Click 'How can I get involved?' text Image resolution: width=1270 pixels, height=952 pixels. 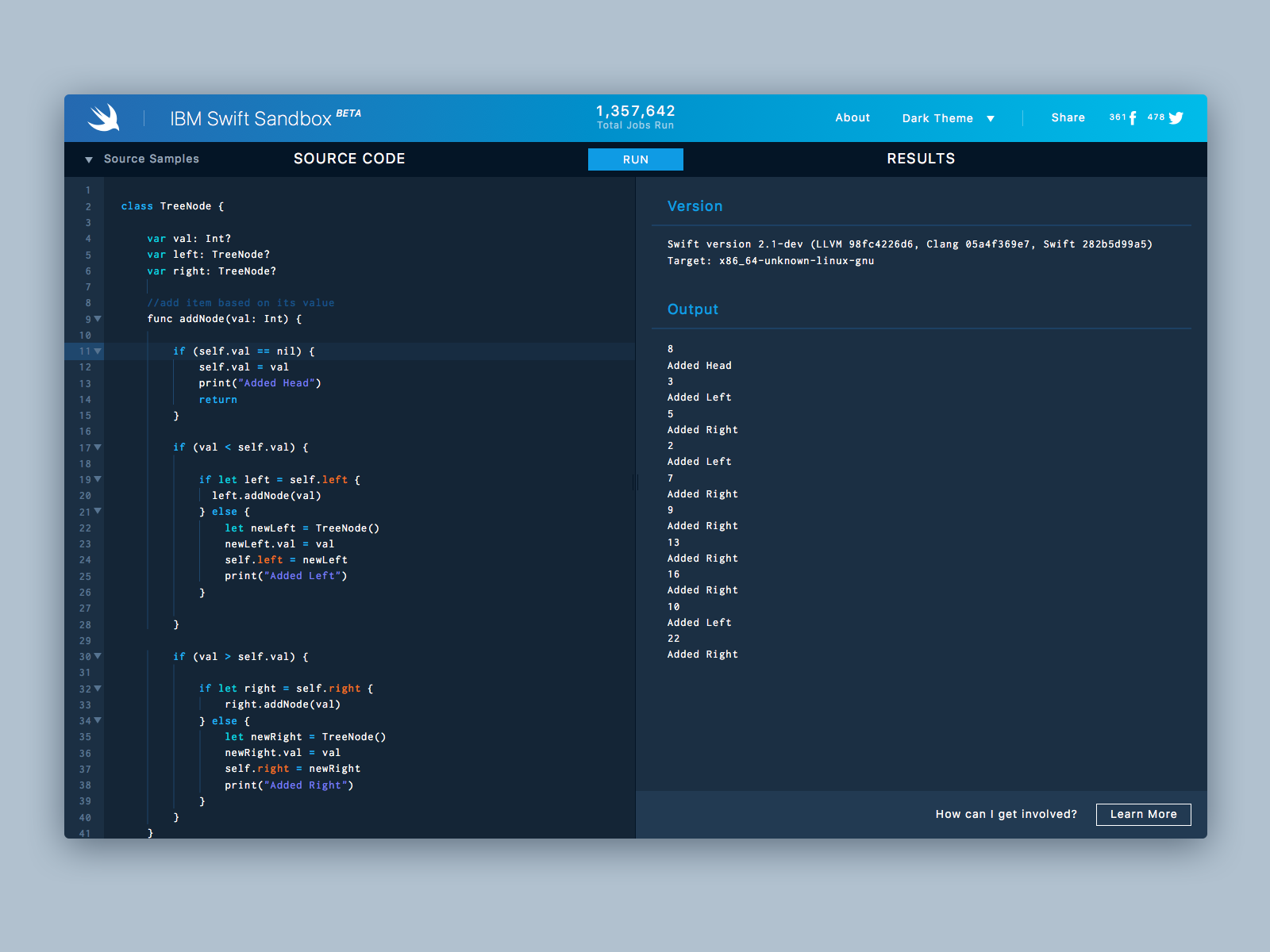tap(1006, 814)
